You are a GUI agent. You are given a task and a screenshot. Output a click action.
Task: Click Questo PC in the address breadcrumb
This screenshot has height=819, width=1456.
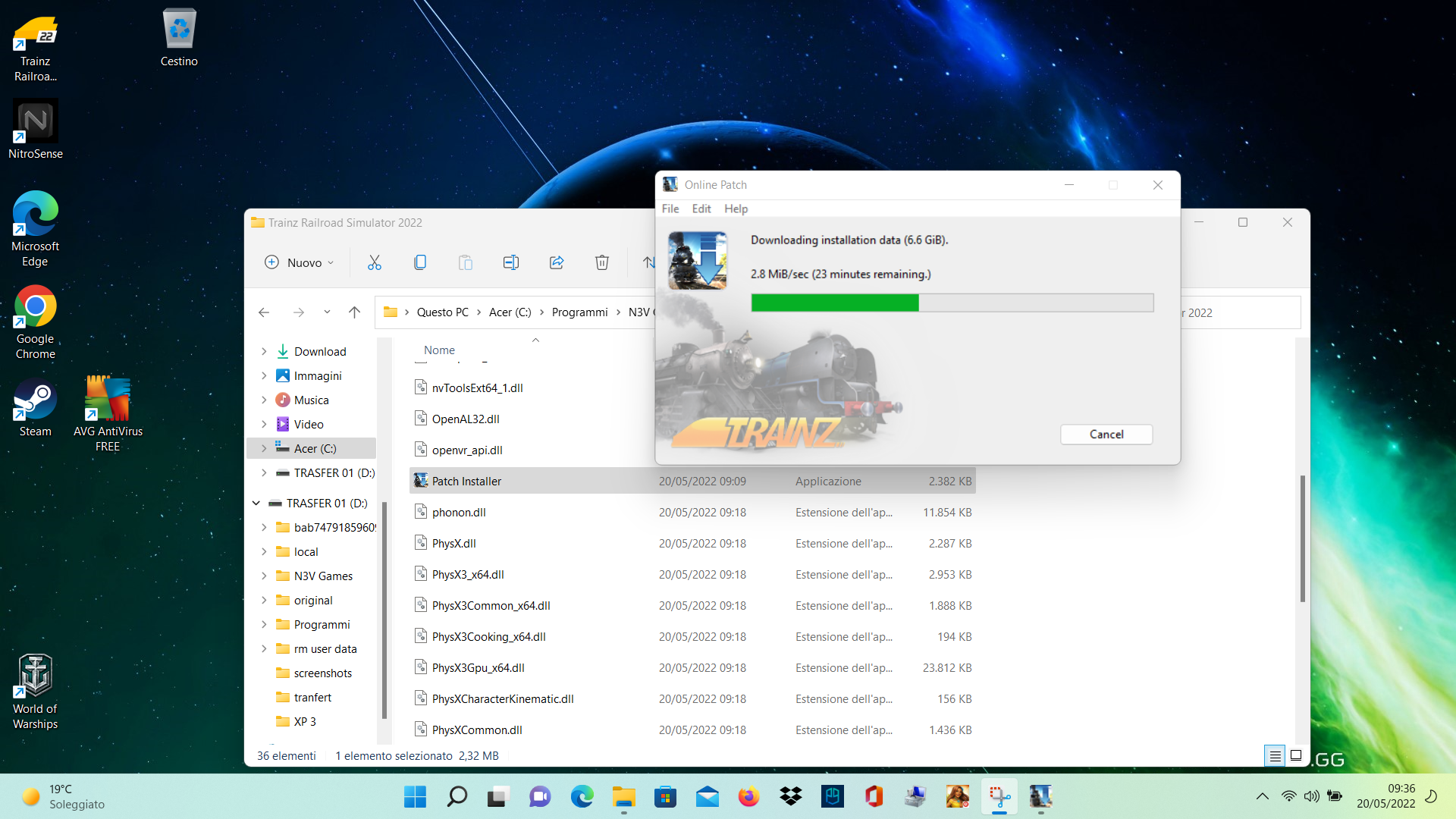(x=443, y=312)
